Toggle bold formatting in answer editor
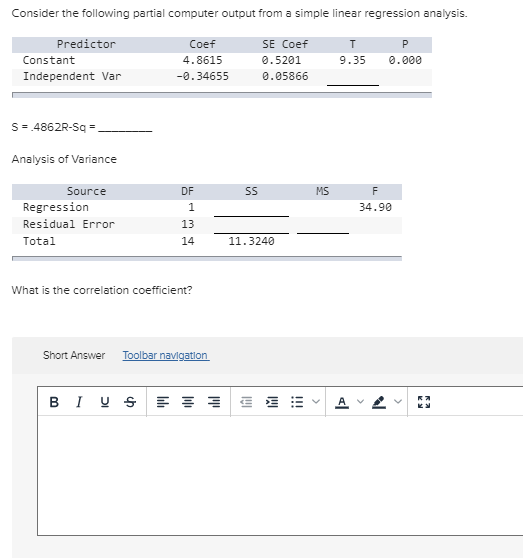523x558 pixels. point(54,402)
